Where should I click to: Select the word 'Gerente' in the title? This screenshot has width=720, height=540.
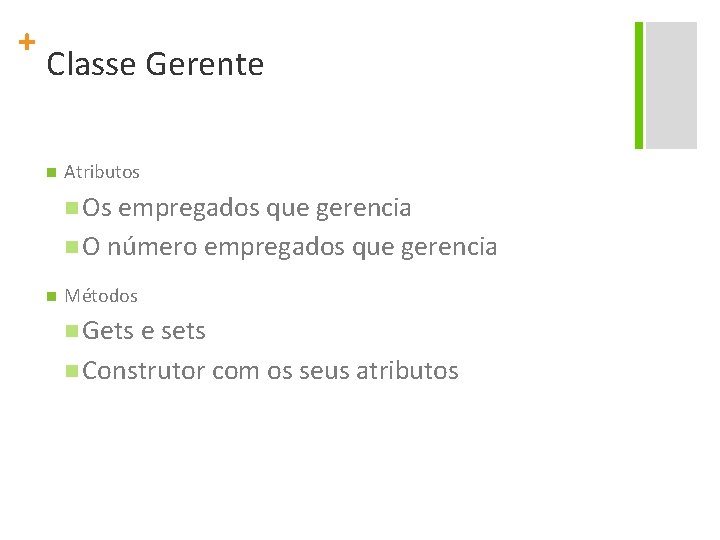[205, 65]
